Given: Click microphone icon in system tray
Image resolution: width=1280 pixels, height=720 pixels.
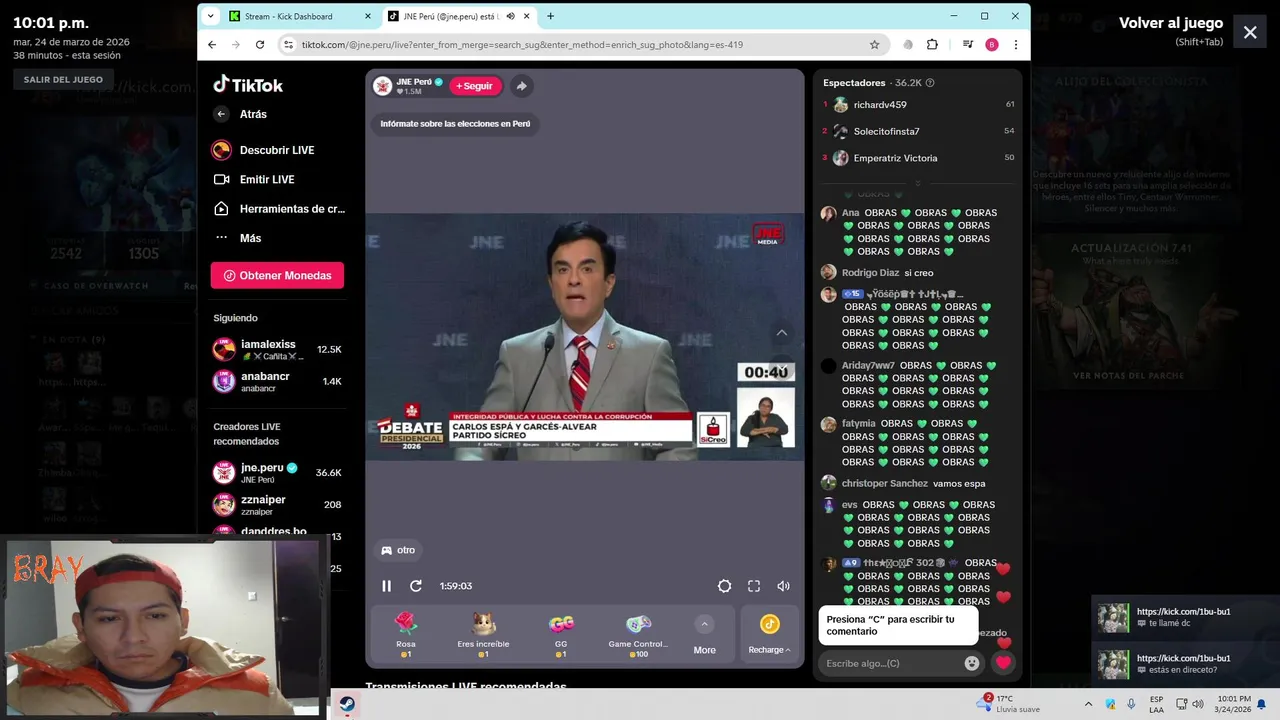Looking at the screenshot, I should 1131,704.
